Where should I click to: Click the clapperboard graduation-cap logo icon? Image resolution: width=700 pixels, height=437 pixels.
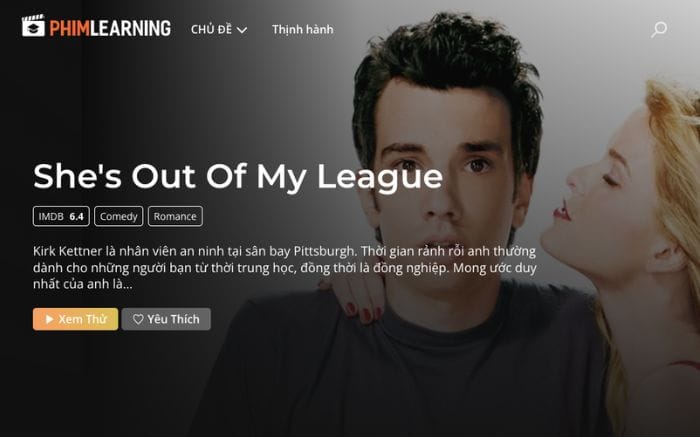(33, 26)
